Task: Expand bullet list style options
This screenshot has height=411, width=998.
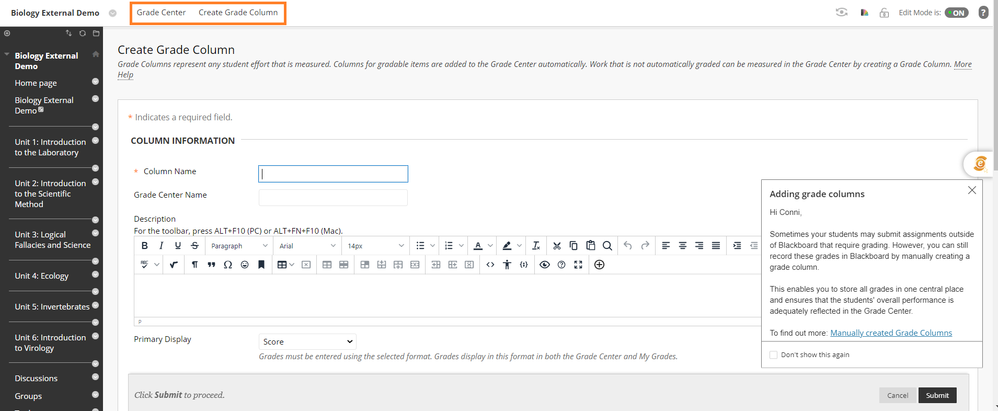Action: [x=433, y=246]
